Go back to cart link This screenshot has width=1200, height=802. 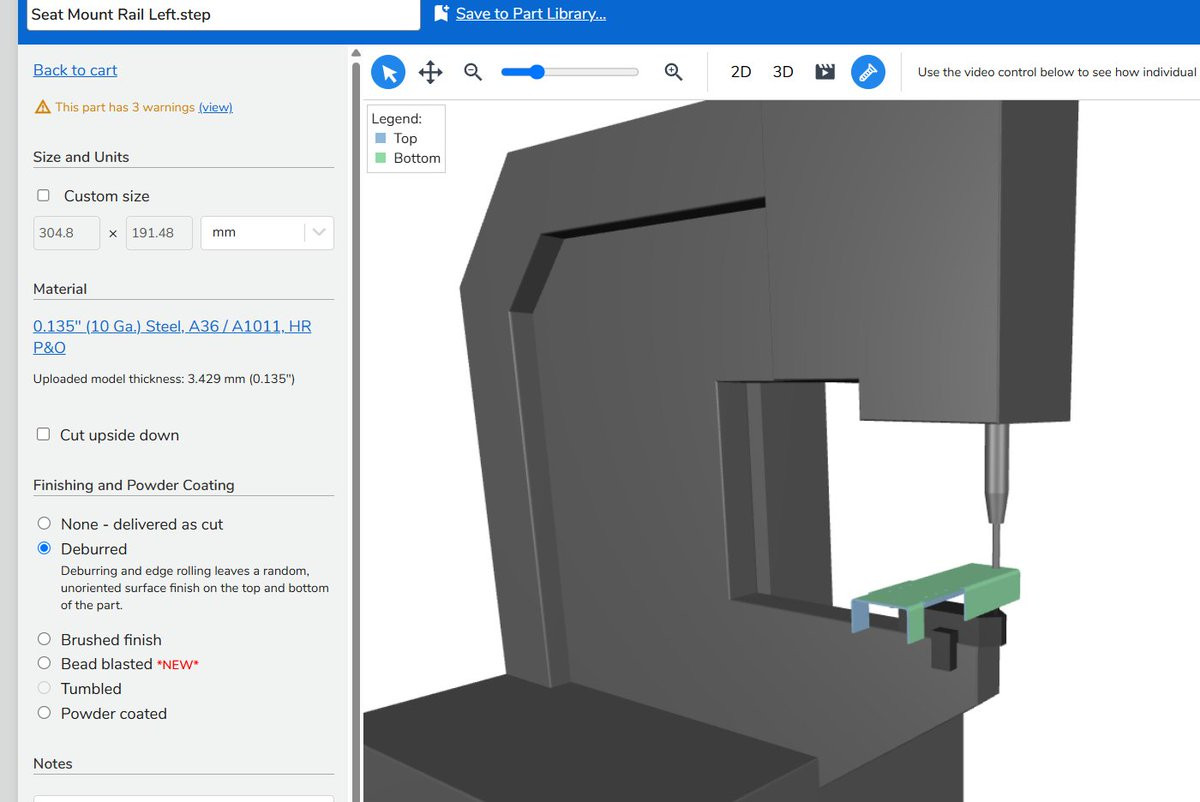(x=75, y=70)
